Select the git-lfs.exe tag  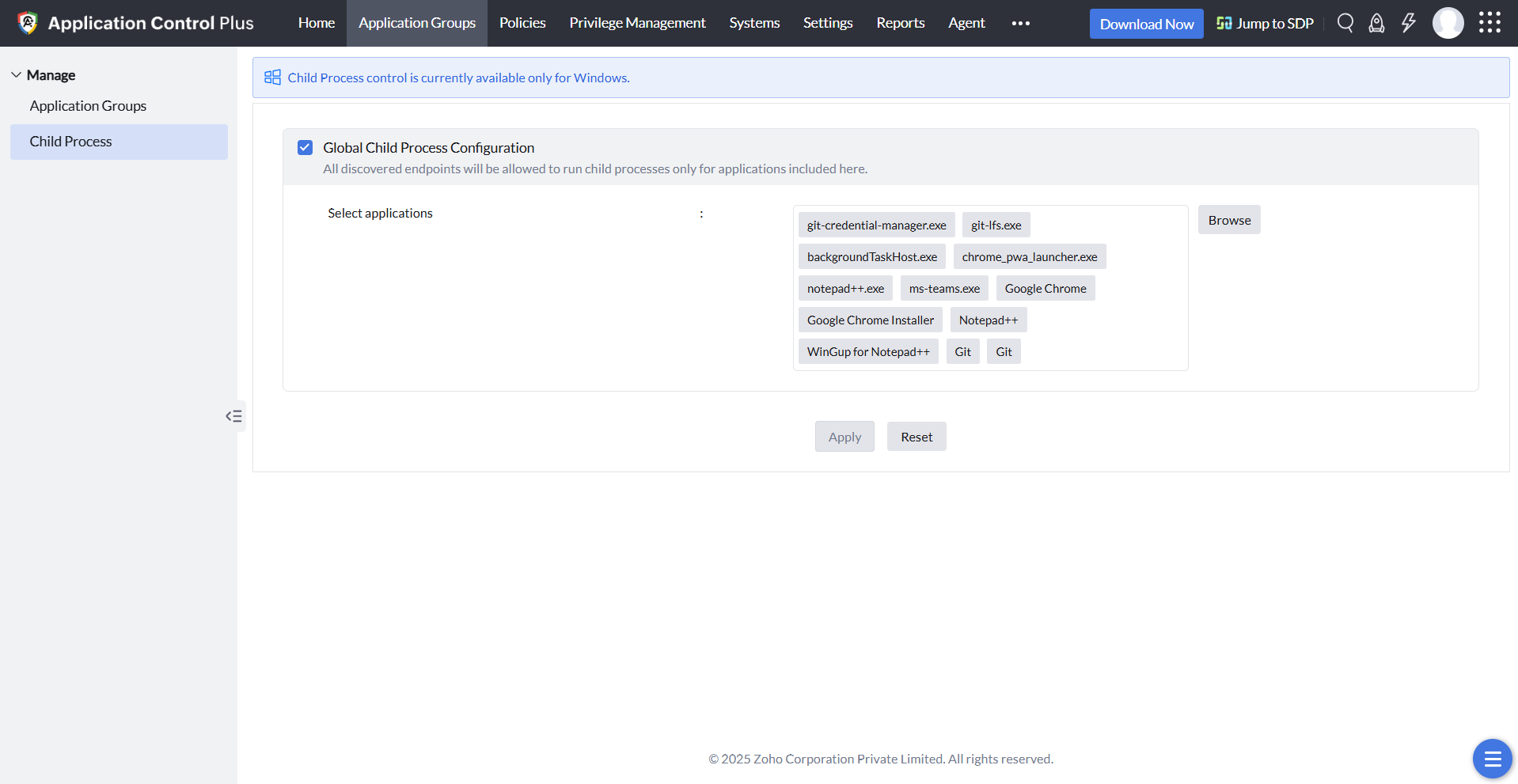click(996, 225)
